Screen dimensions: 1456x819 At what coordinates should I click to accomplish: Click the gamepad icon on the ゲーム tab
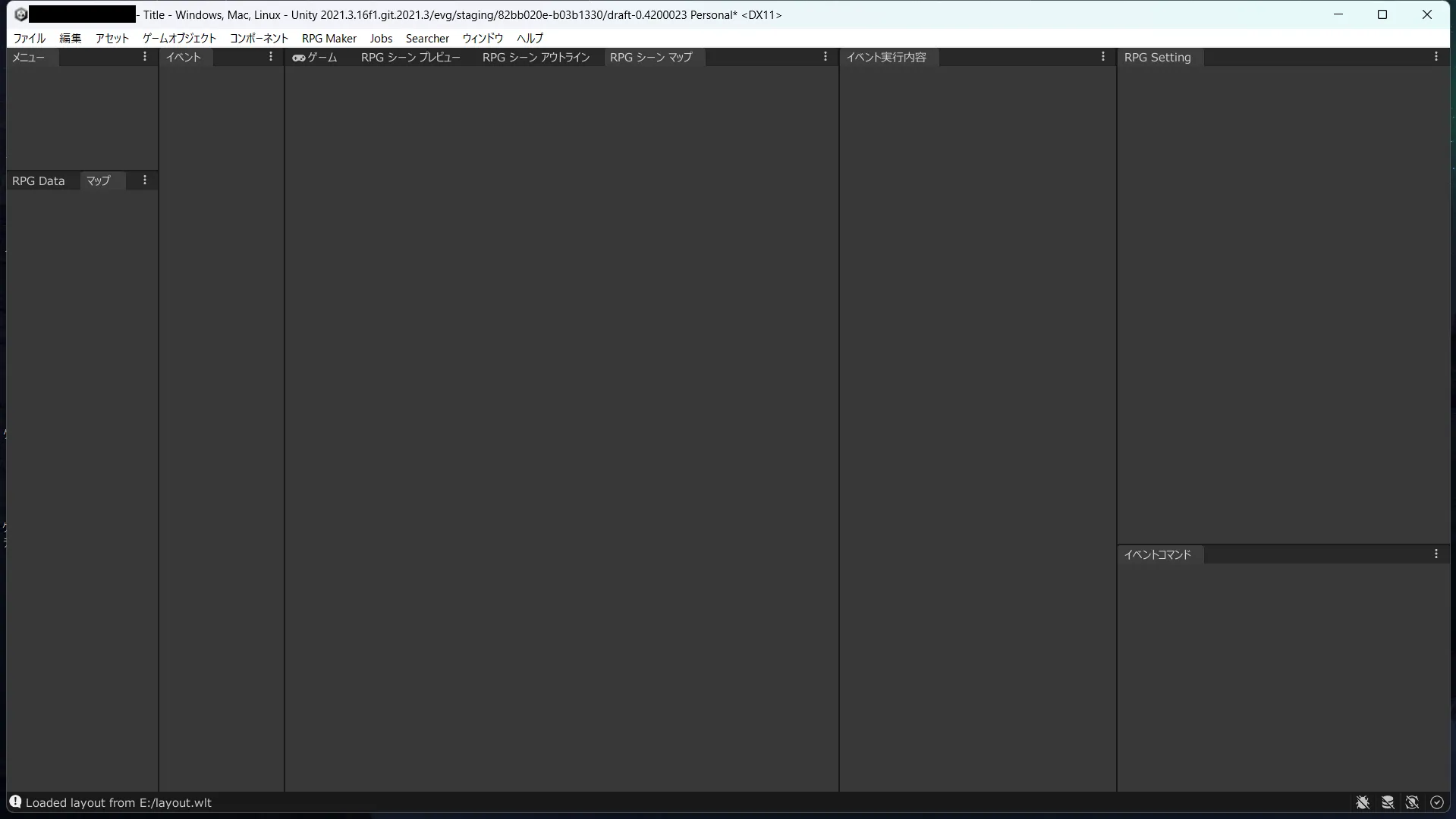300,57
